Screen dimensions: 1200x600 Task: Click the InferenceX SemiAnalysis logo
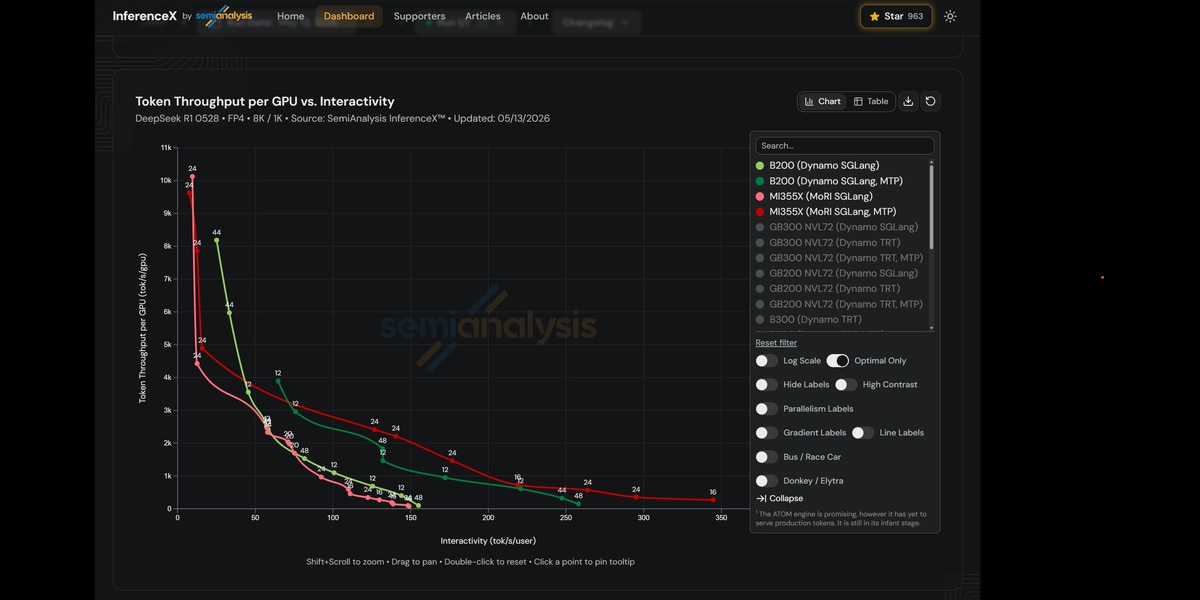coord(182,16)
